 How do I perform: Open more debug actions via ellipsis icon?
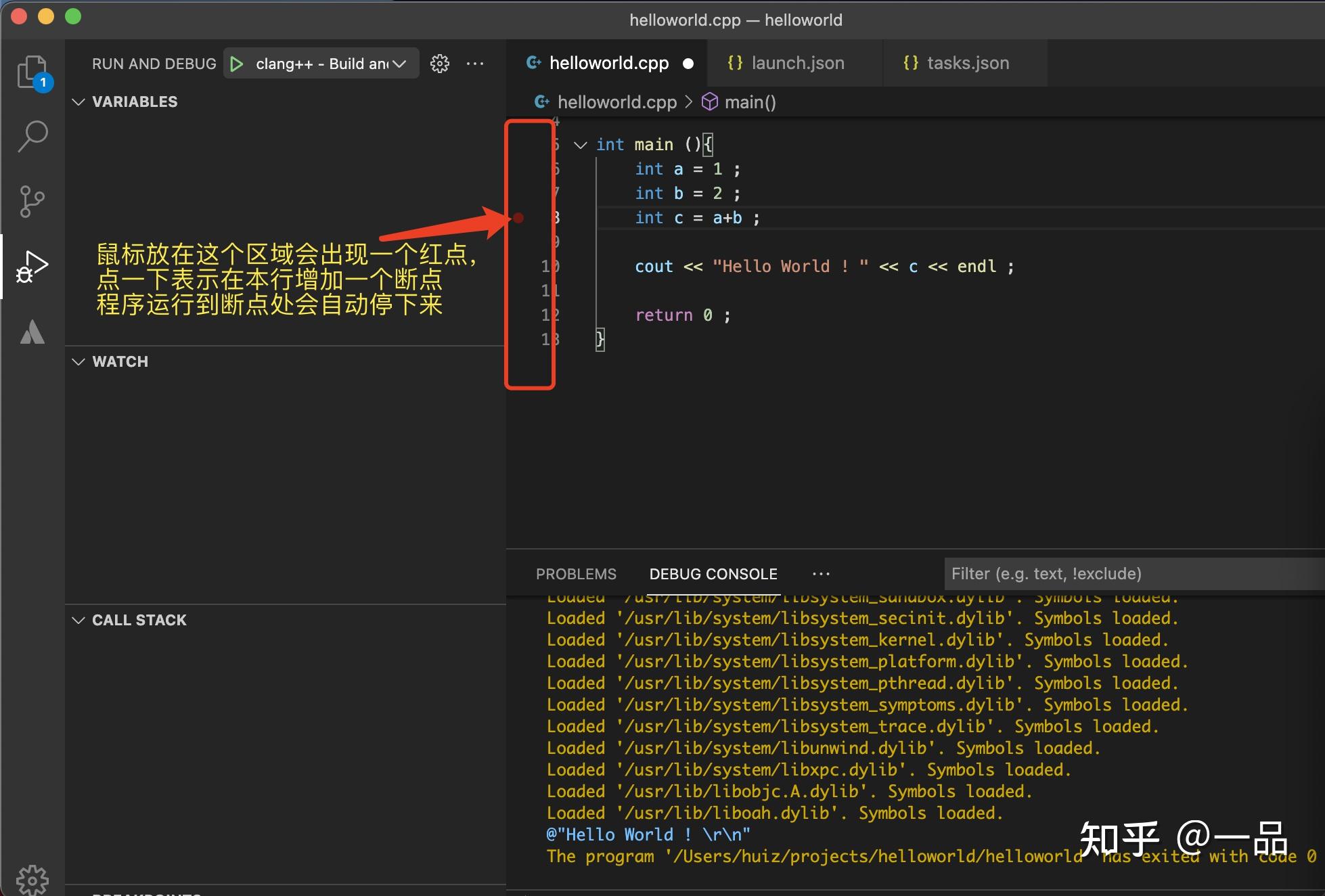coord(476,63)
